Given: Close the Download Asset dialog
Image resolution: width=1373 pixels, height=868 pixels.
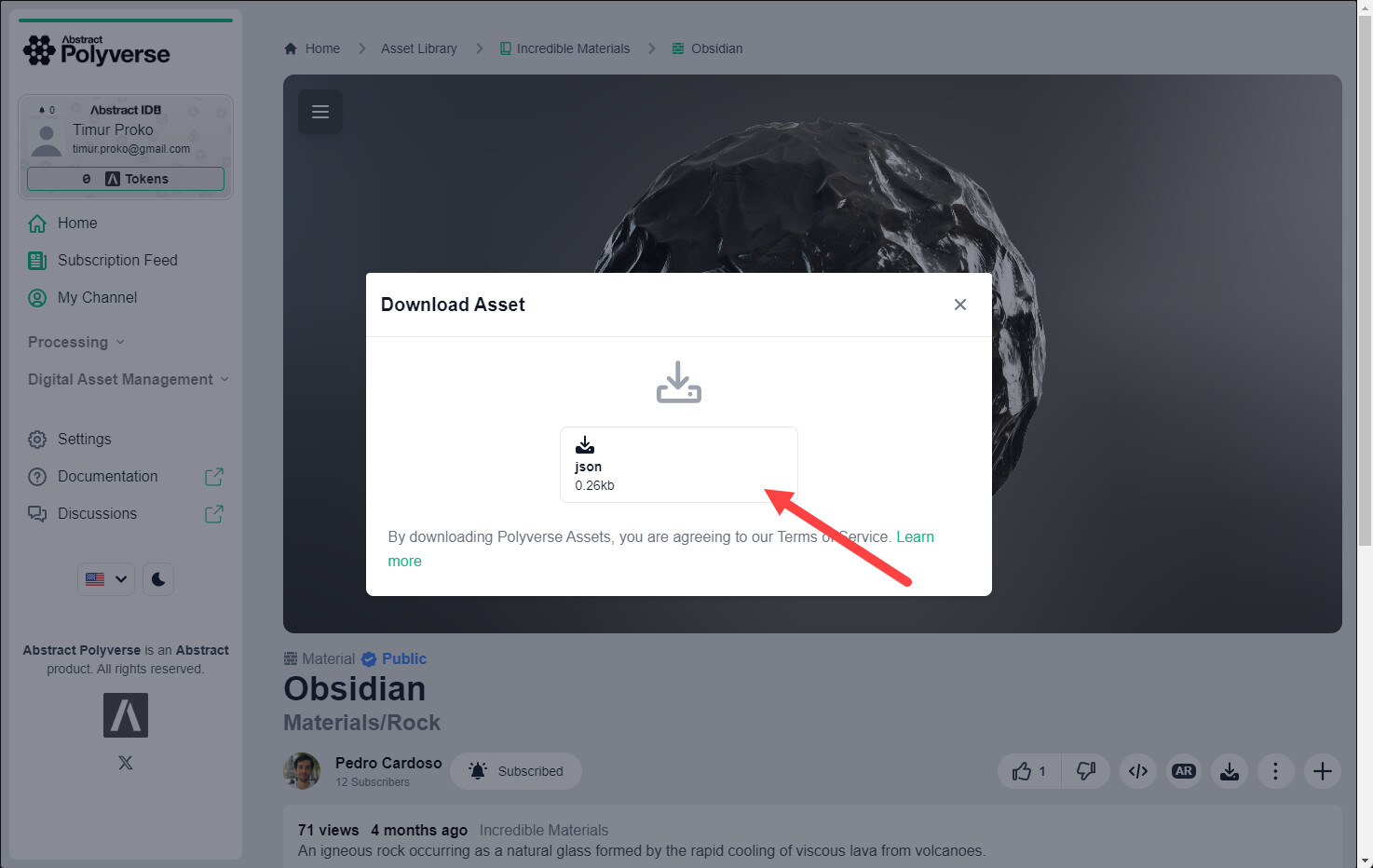Looking at the screenshot, I should 960,305.
